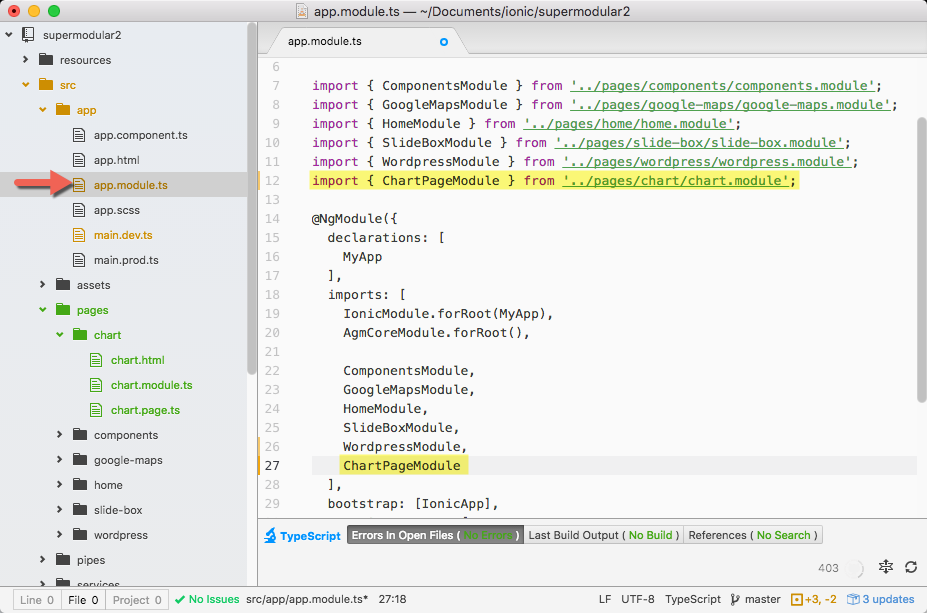Image resolution: width=927 pixels, height=613 pixels.
Task: Click the 403 counter in TypeScript panel
Action: (828, 568)
